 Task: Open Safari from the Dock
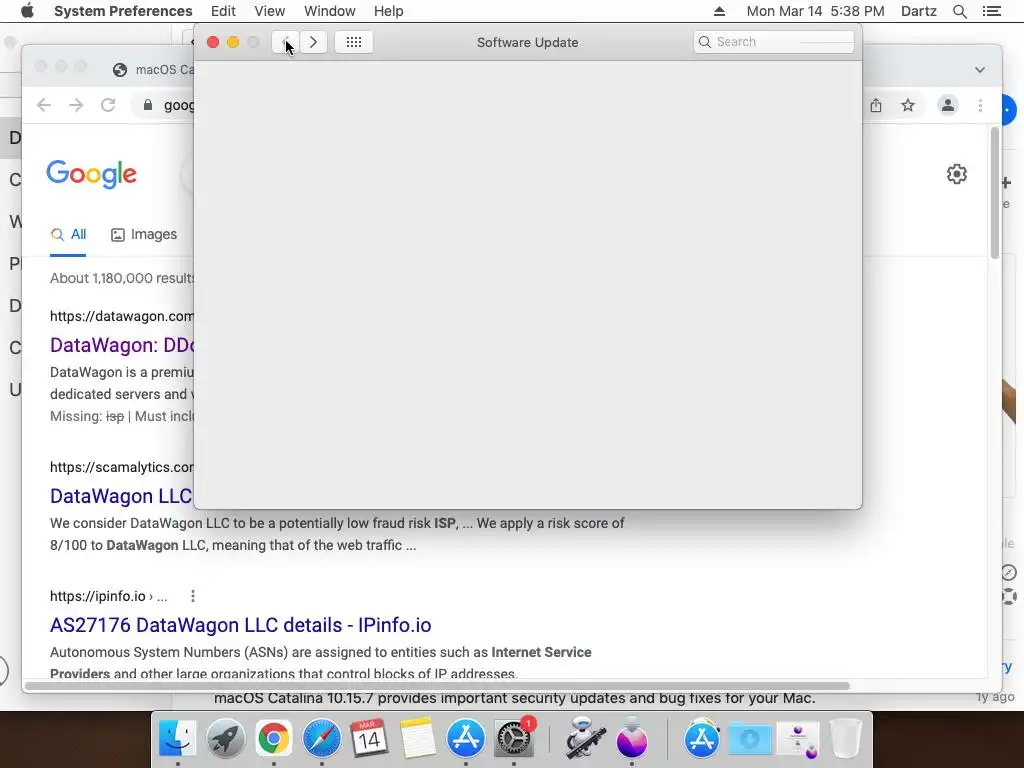[321, 739]
